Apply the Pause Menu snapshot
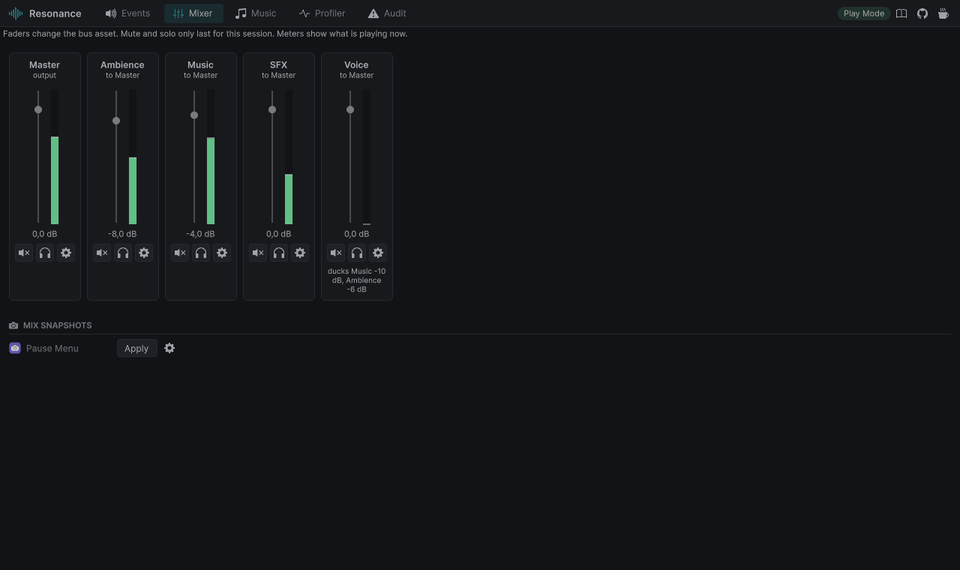 point(137,348)
